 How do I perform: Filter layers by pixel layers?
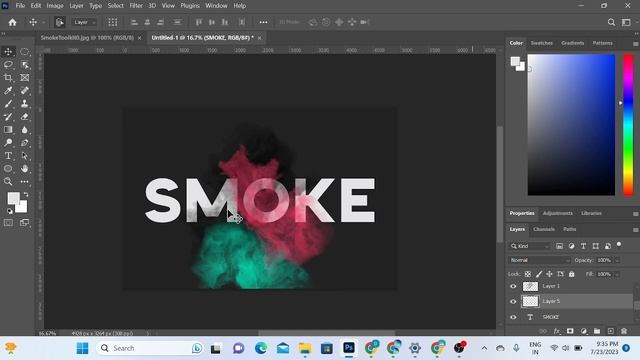pyautogui.click(x=559, y=246)
